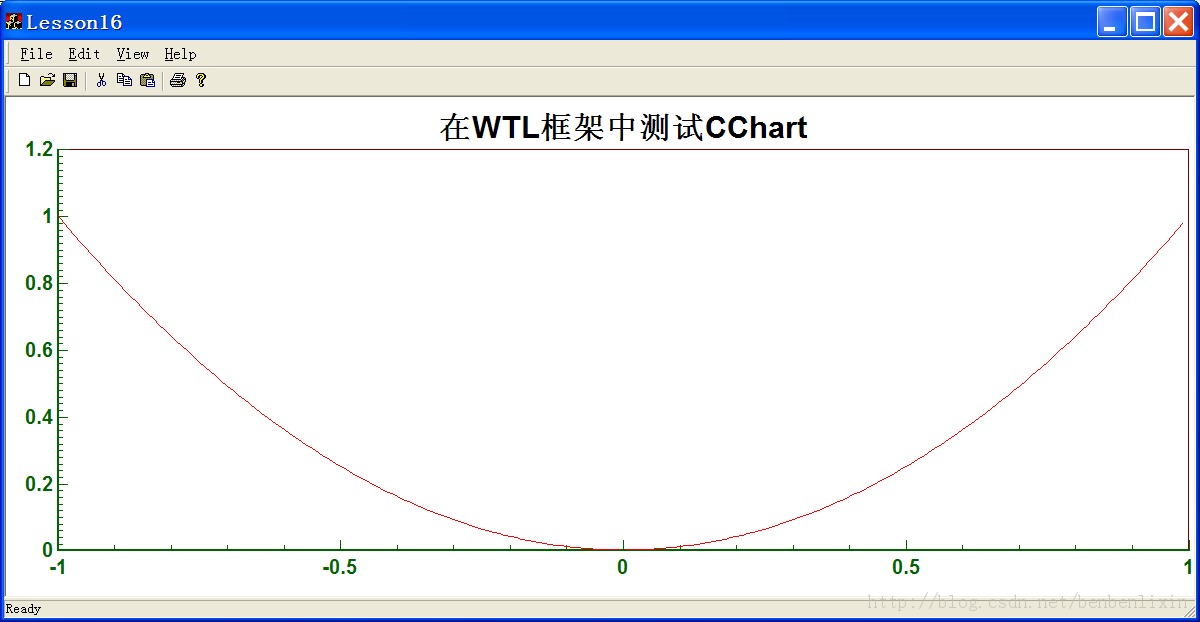The height and width of the screenshot is (622, 1200).
Task: Open the File menu
Action: [x=35, y=54]
